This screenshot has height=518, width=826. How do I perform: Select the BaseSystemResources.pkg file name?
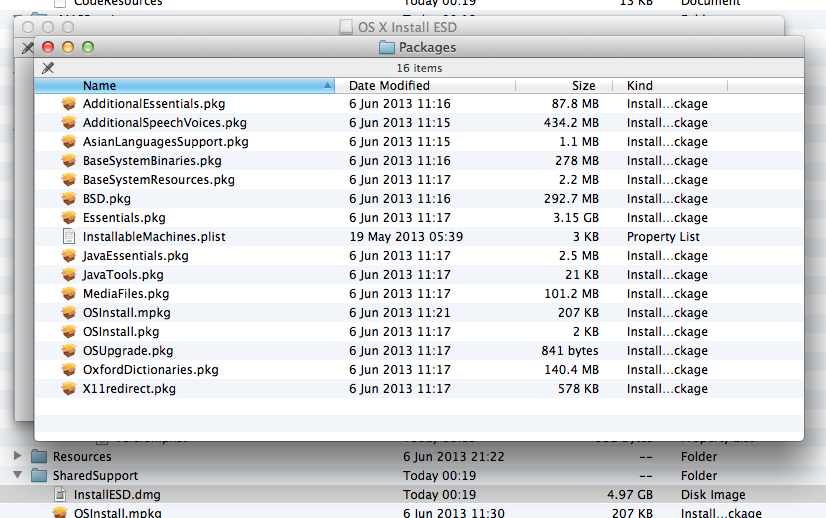pos(159,180)
